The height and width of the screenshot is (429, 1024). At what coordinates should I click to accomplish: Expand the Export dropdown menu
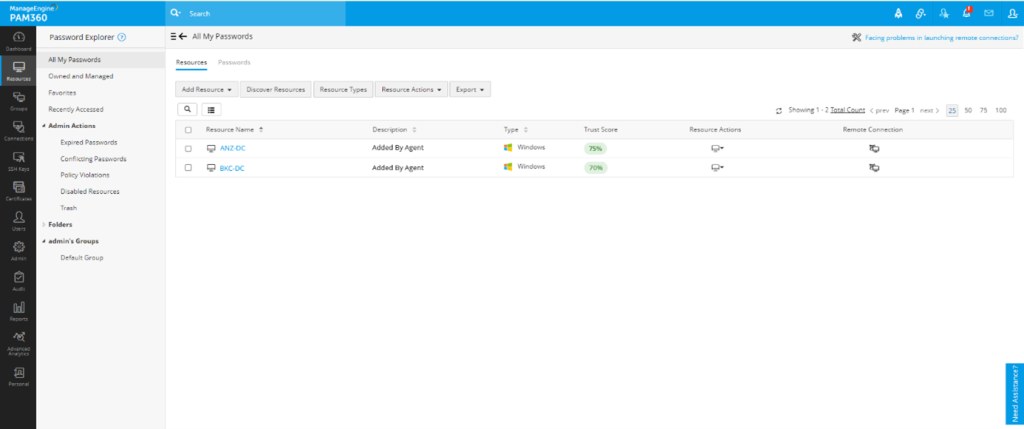[x=470, y=89]
